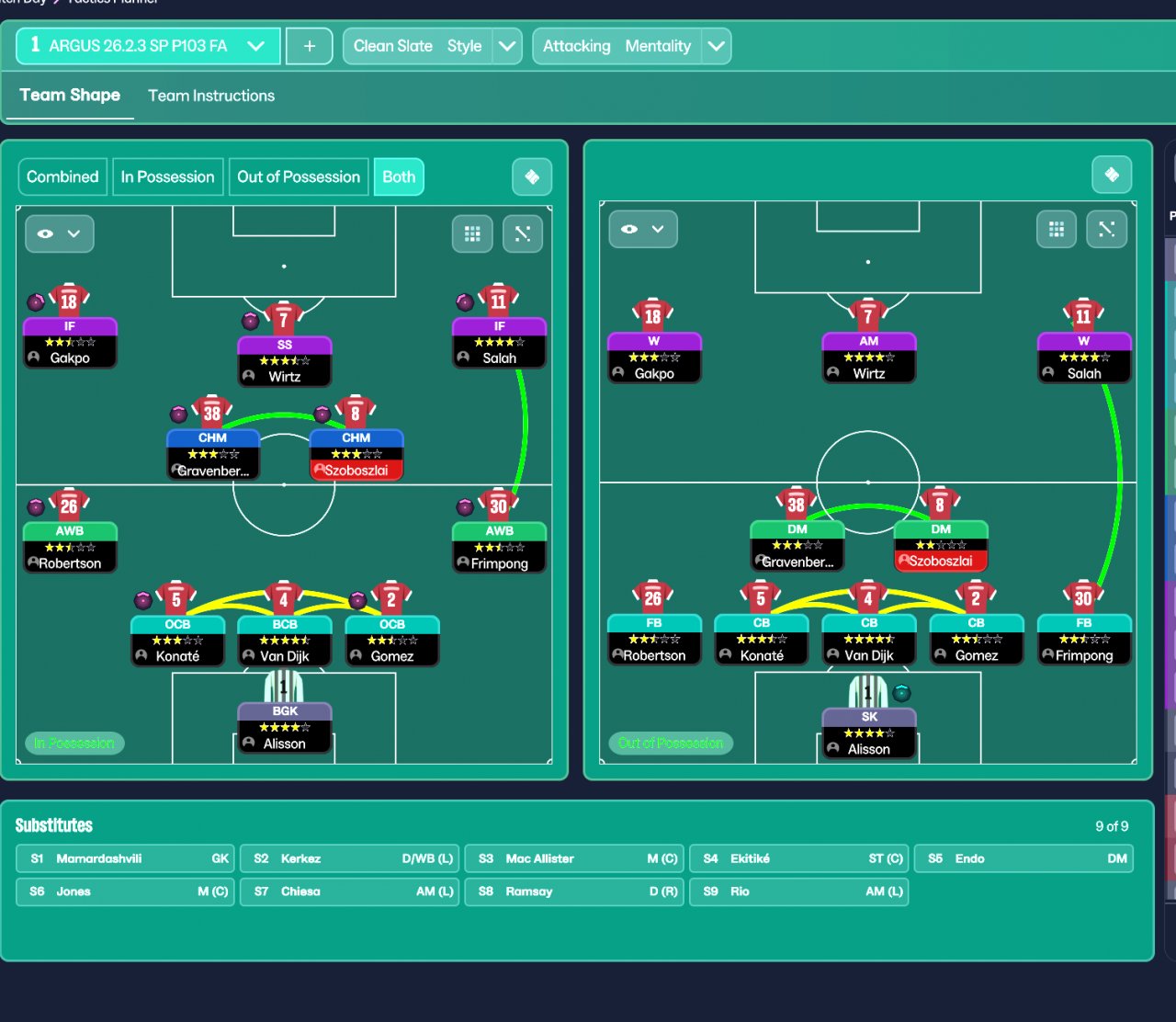
Task: Switch to the Team Instructions tab
Action: [211, 96]
